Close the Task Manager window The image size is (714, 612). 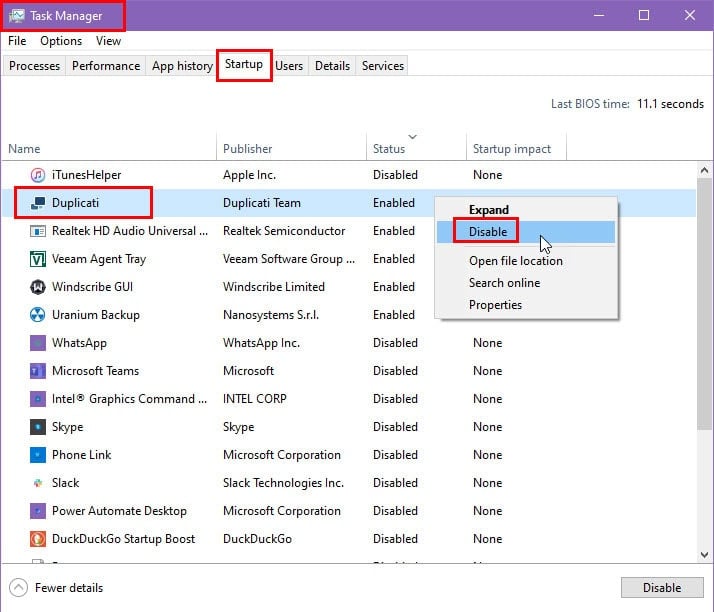690,15
